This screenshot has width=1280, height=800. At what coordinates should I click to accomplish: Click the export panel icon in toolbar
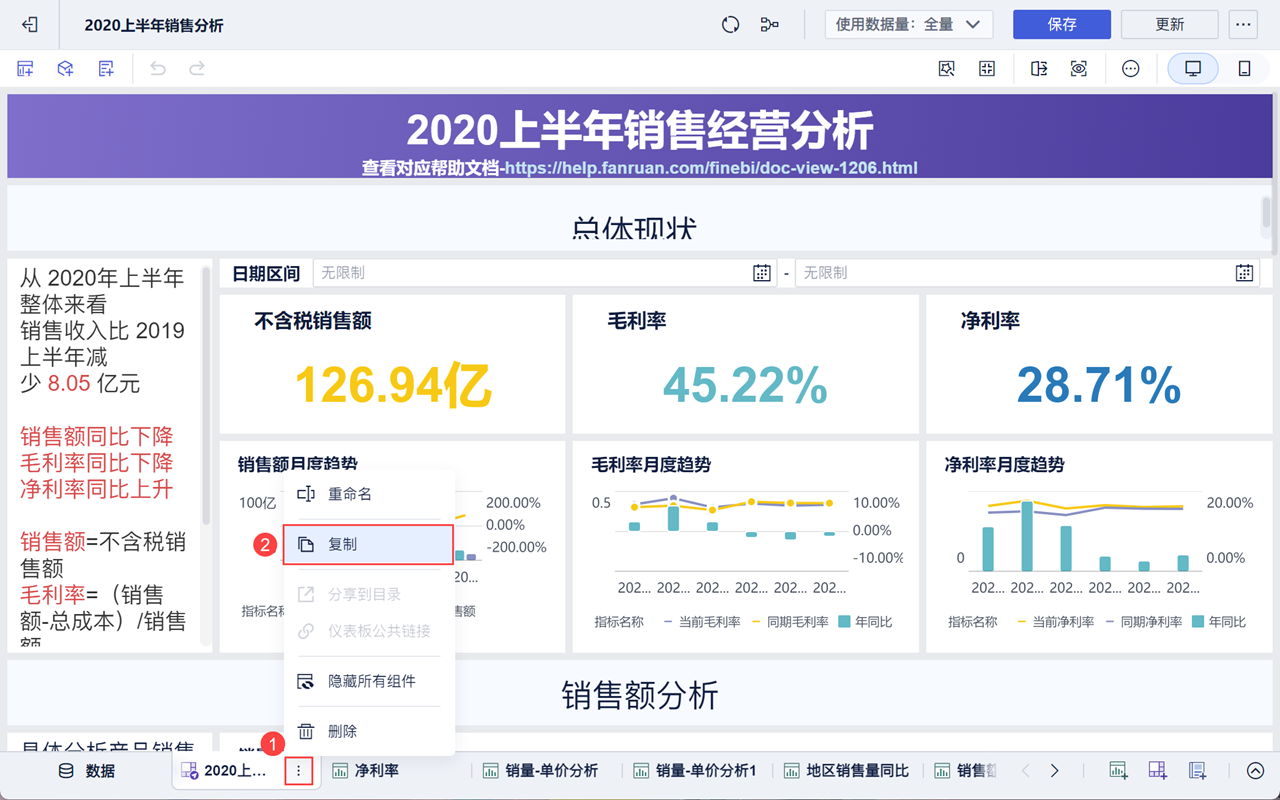click(1039, 69)
